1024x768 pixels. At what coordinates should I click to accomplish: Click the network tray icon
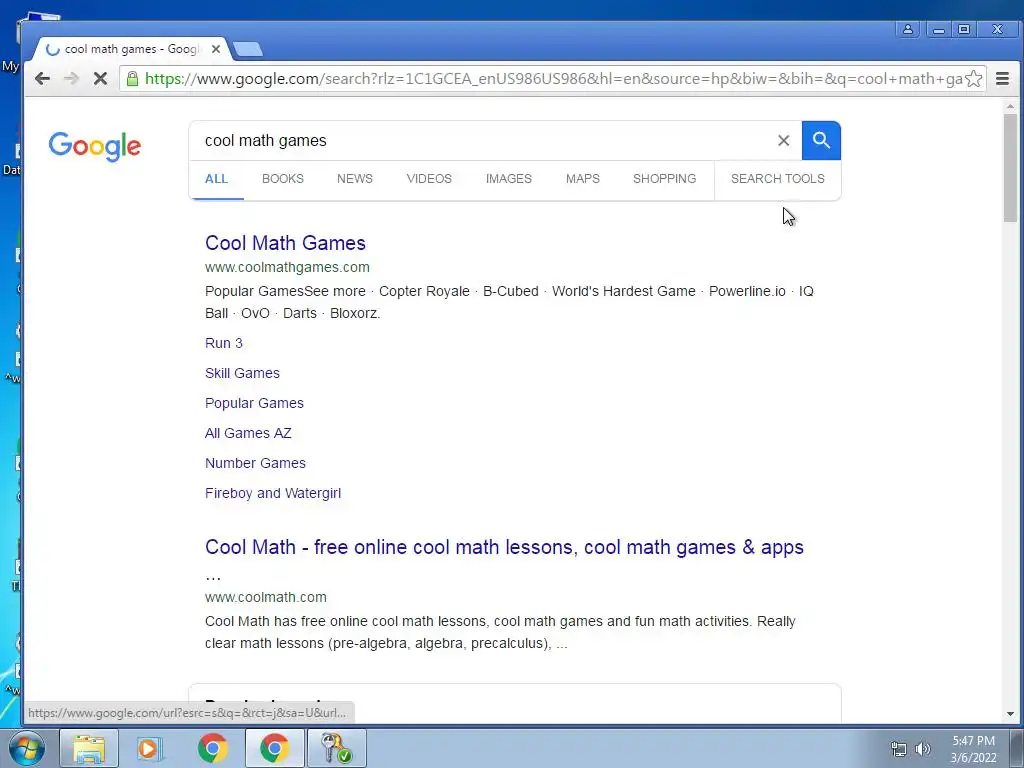[x=899, y=749]
